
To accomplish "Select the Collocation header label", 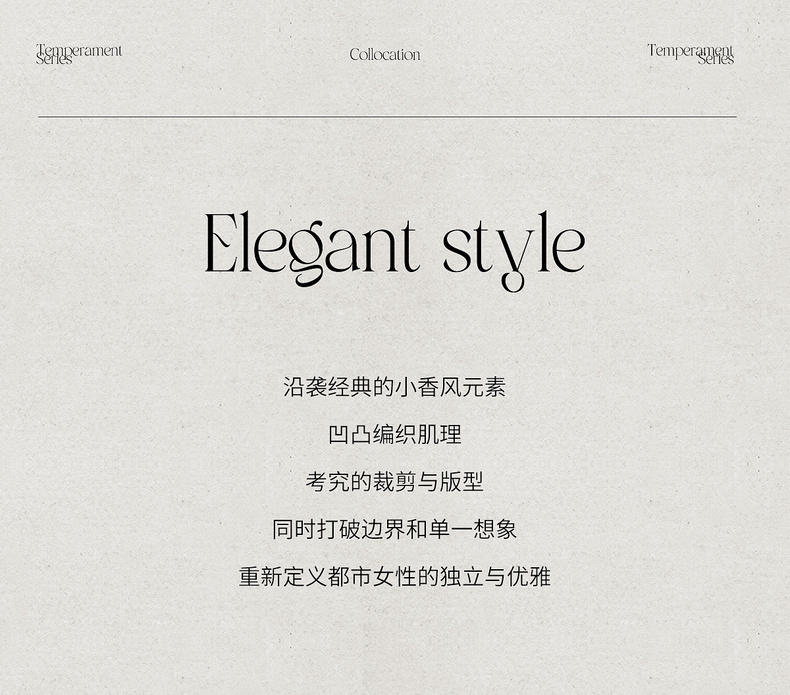I will click(385, 54).
